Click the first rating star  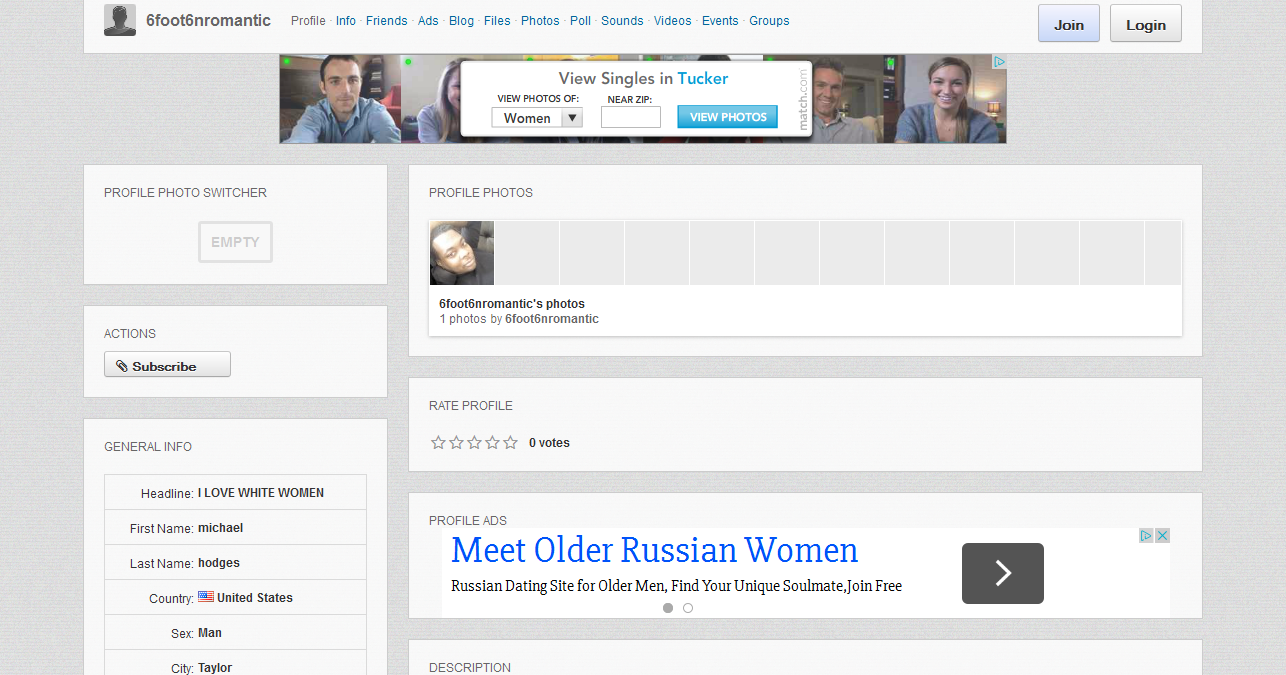pos(438,443)
